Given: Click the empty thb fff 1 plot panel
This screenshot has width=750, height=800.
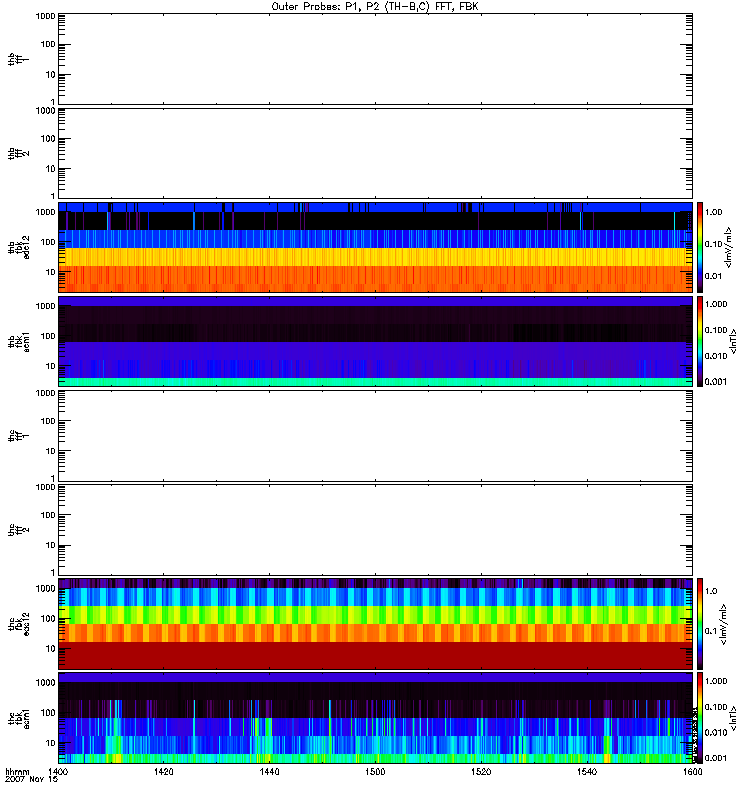Looking at the screenshot, I should (x=375, y=59).
